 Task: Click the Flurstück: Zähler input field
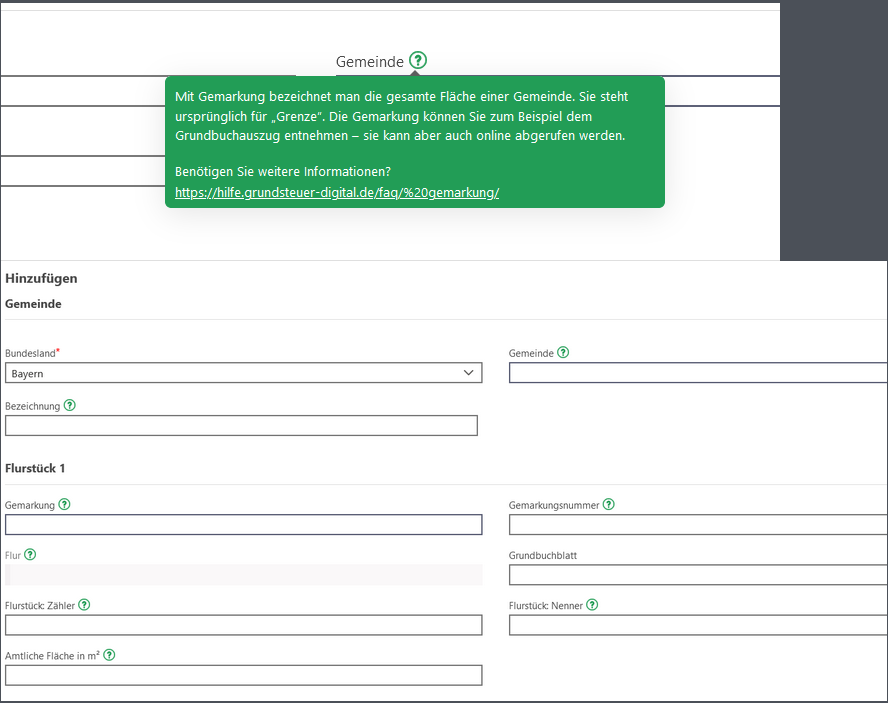point(244,625)
